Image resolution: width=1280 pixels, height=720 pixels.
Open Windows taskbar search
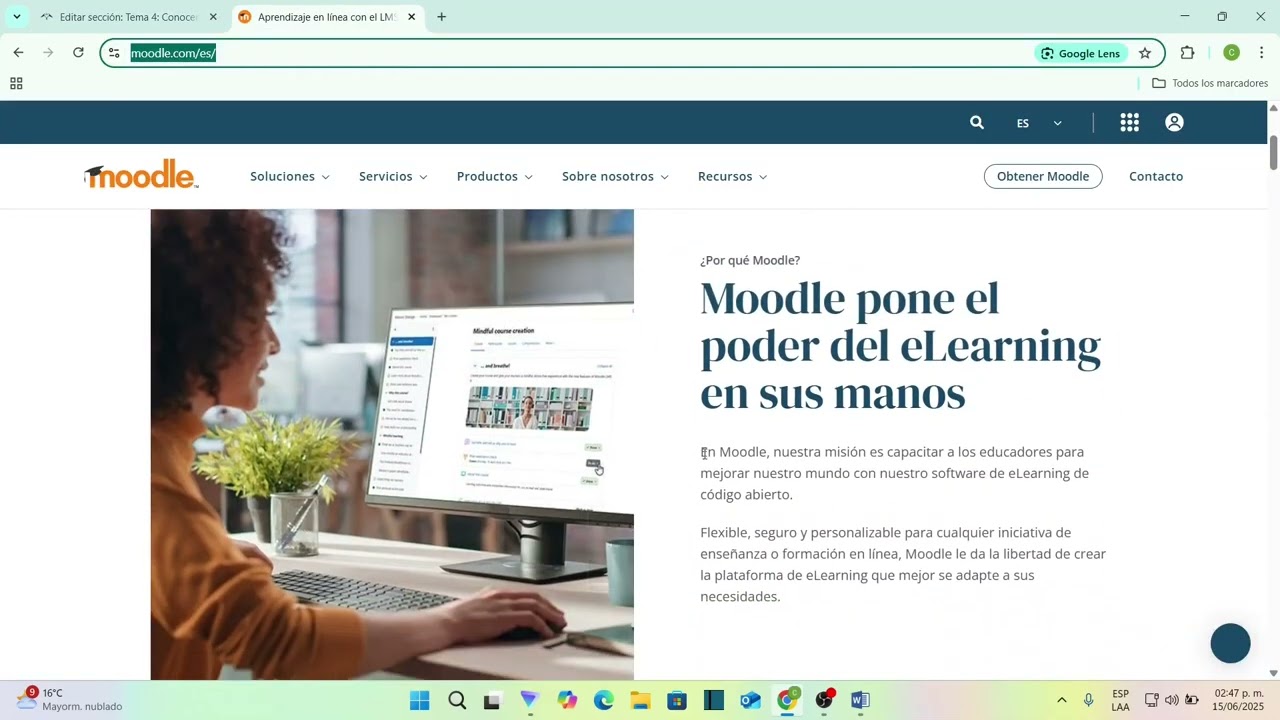457,700
